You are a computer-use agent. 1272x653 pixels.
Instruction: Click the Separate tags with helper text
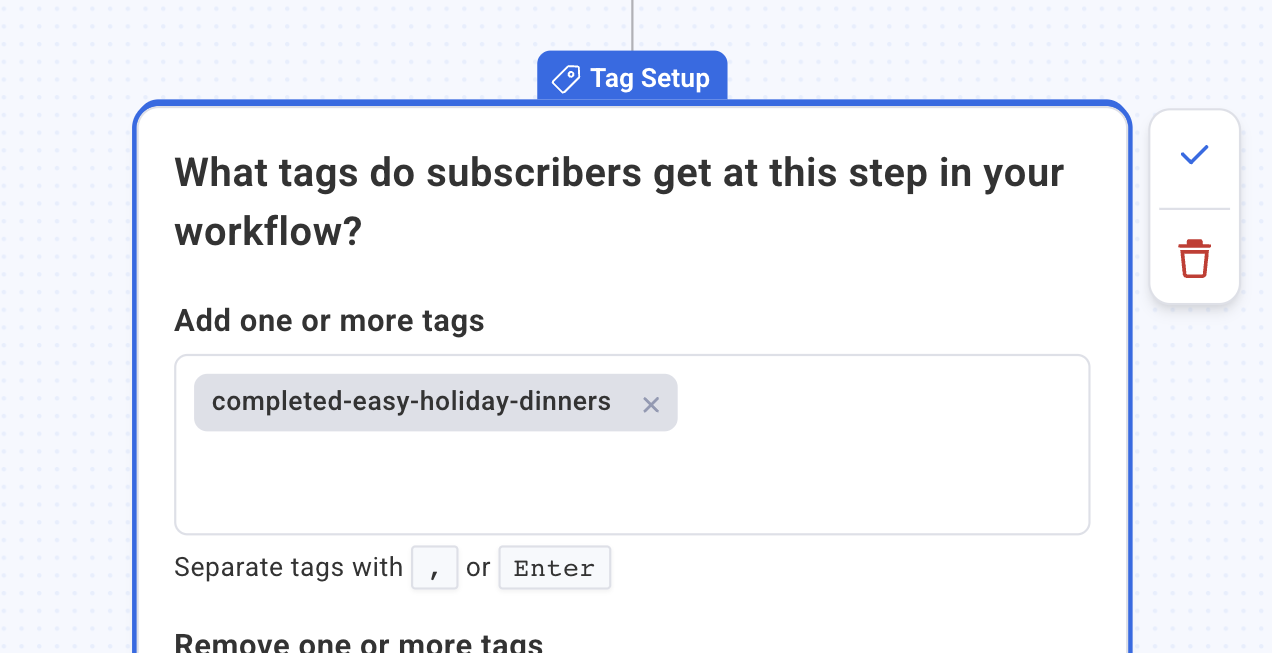[287, 567]
